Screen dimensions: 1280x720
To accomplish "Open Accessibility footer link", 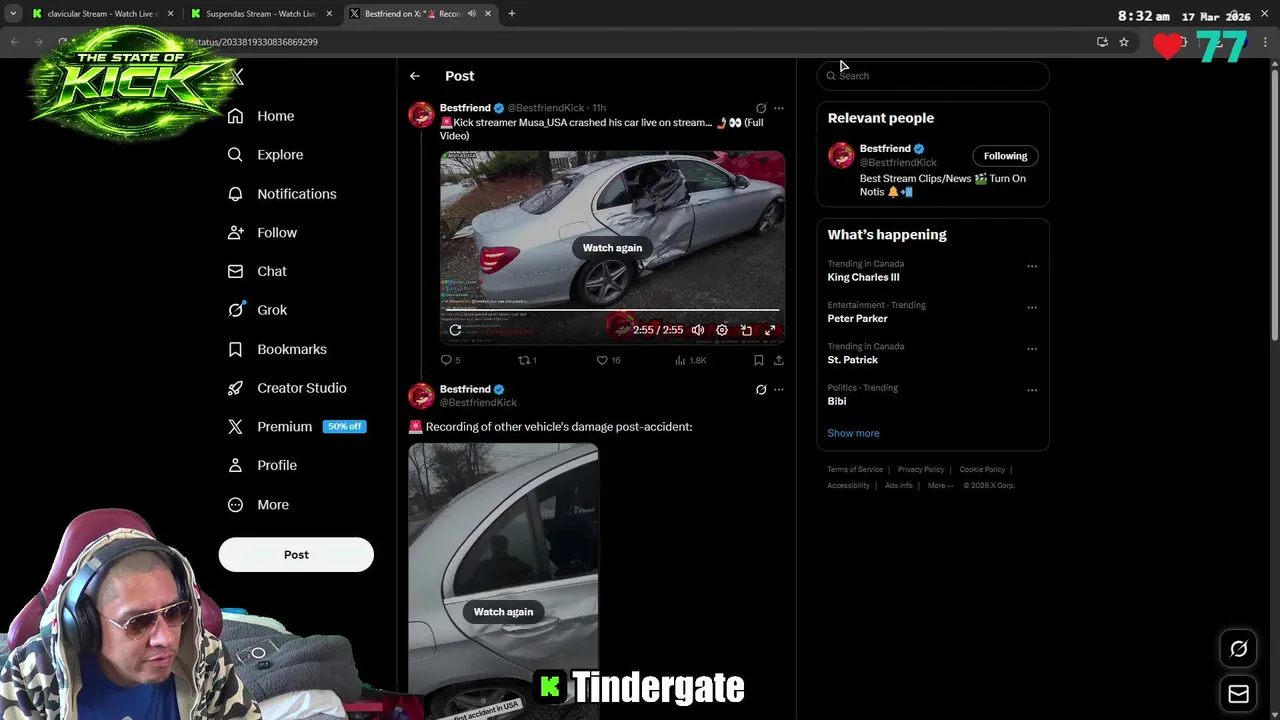I will tap(848, 486).
